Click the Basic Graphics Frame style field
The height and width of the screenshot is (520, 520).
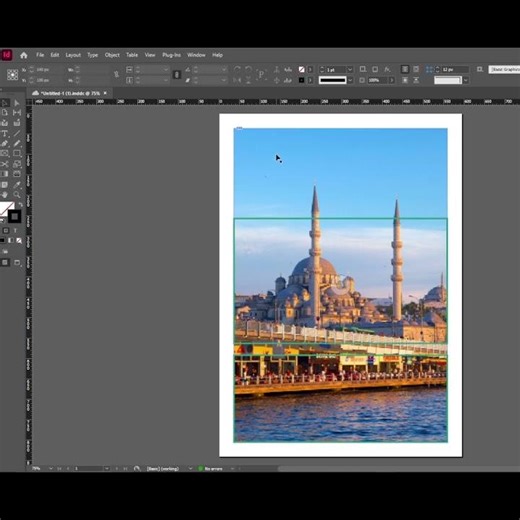(504, 69)
